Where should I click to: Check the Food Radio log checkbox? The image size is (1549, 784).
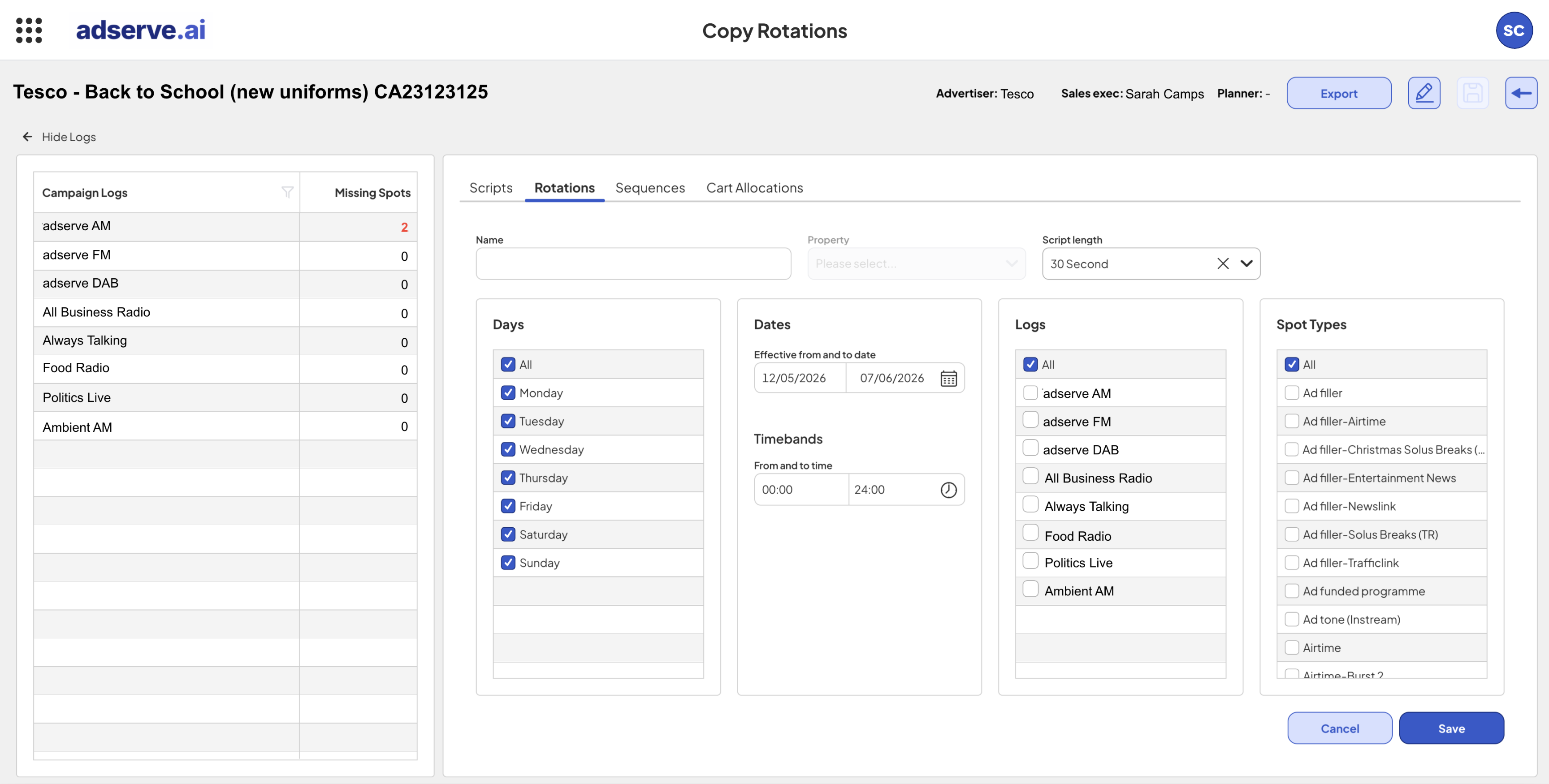(x=1030, y=533)
